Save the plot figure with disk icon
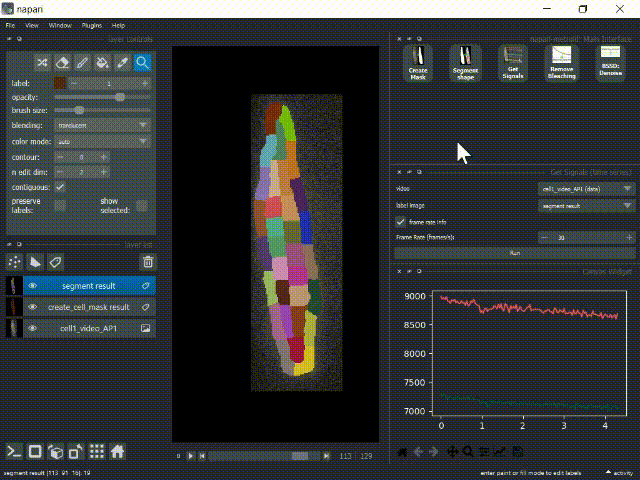 [x=518, y=452]
